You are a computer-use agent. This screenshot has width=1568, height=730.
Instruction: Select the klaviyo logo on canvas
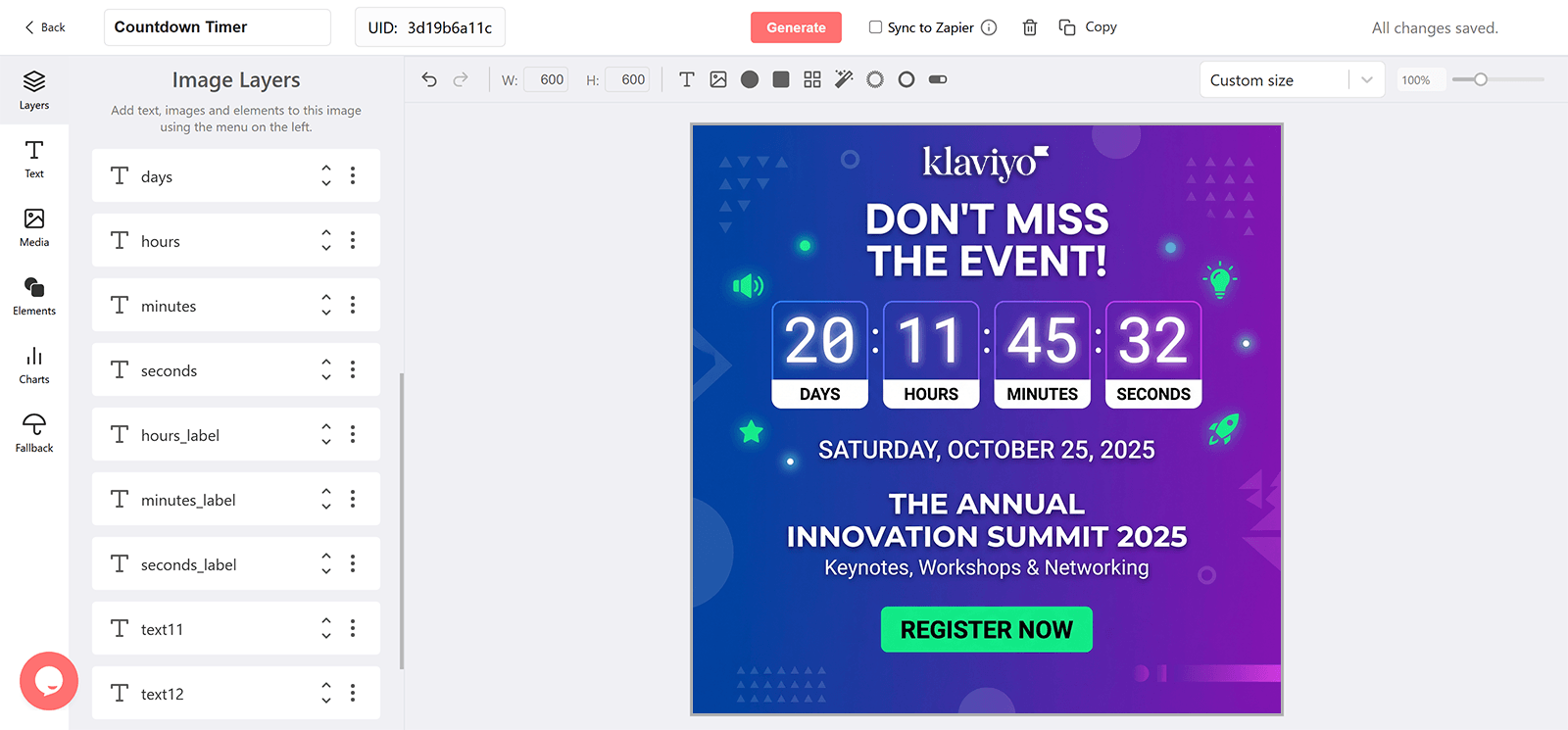click(x=986, y=163)
